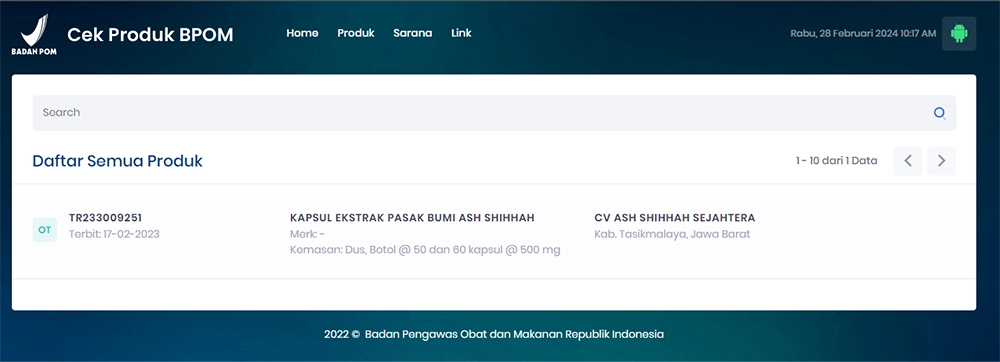1000x362 pixels.
Task: Click CV Ash Shihhah Sejahtera manufacturer
Action: [675, 218]
